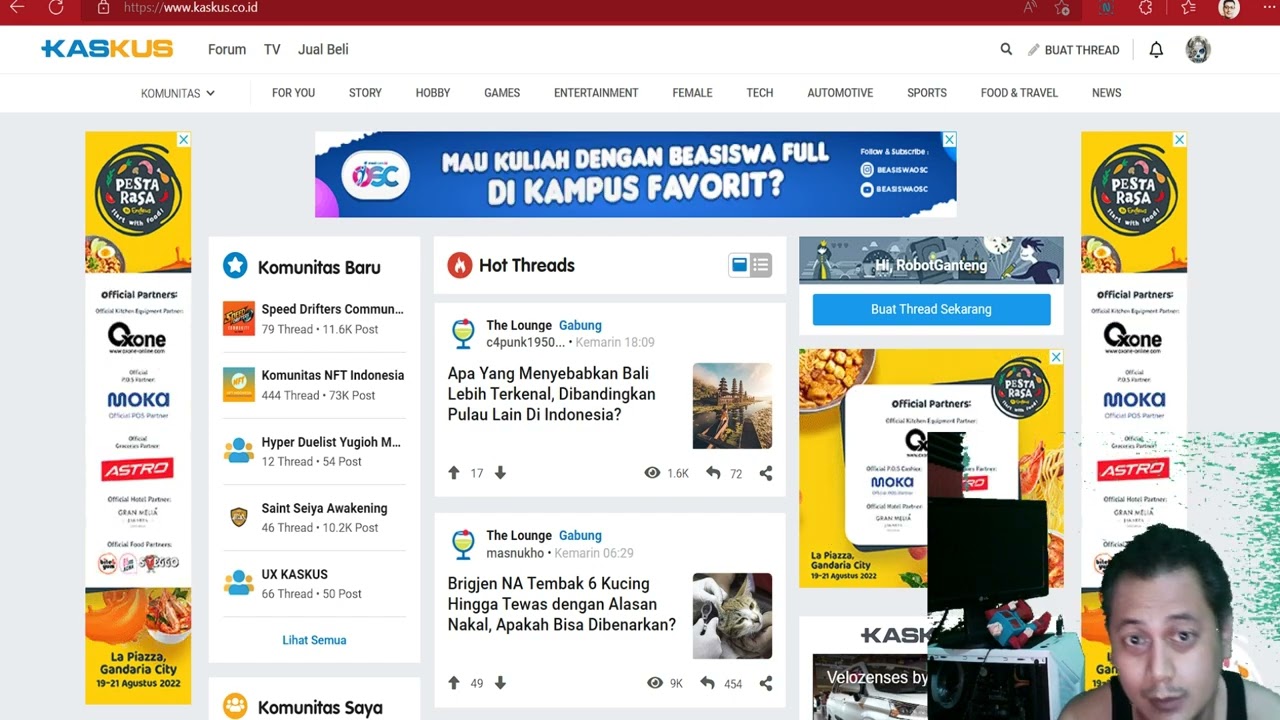This screenshot has height=720, width=1280.
Task: Click the Bali thread thumbnail
Action: coord(732,405)
